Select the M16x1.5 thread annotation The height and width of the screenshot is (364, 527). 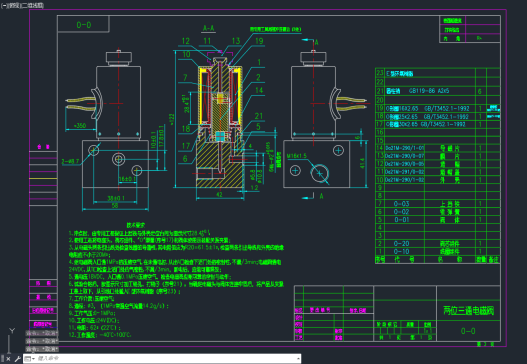(296, 156)
